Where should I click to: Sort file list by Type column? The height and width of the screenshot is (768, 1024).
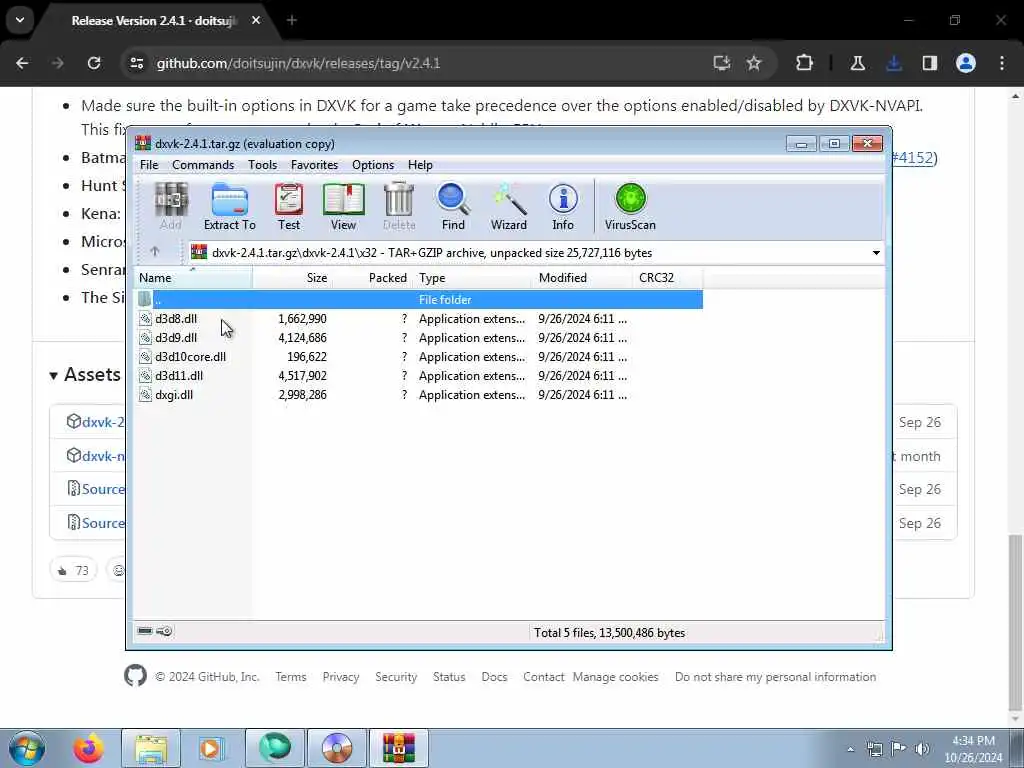tap(473, 278)
